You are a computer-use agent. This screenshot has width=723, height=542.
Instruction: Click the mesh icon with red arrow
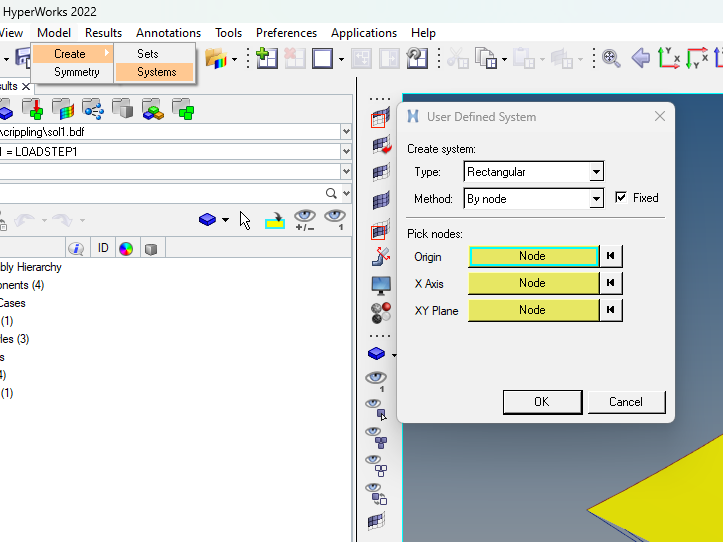point(381,144)
